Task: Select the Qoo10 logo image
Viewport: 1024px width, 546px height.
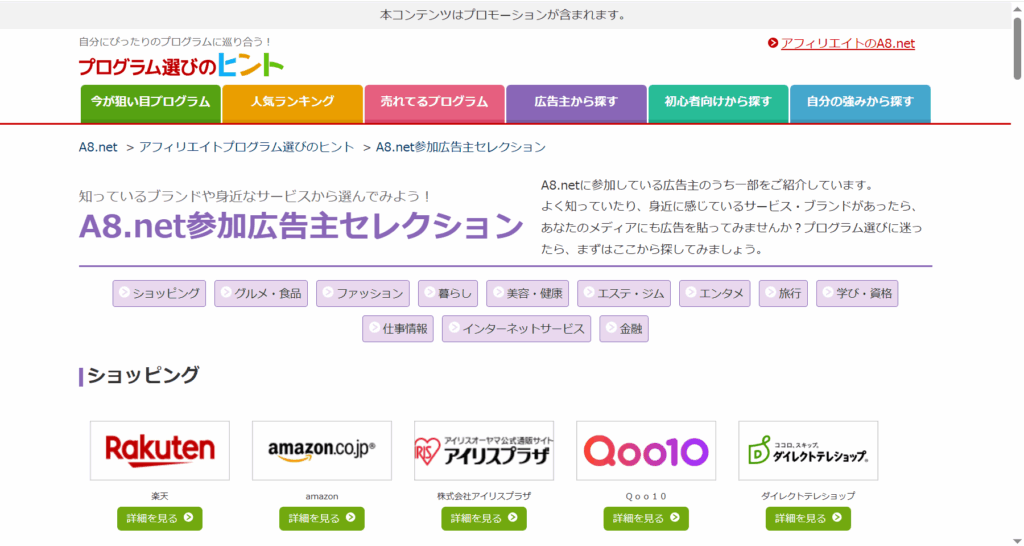Action: [646, 450]
